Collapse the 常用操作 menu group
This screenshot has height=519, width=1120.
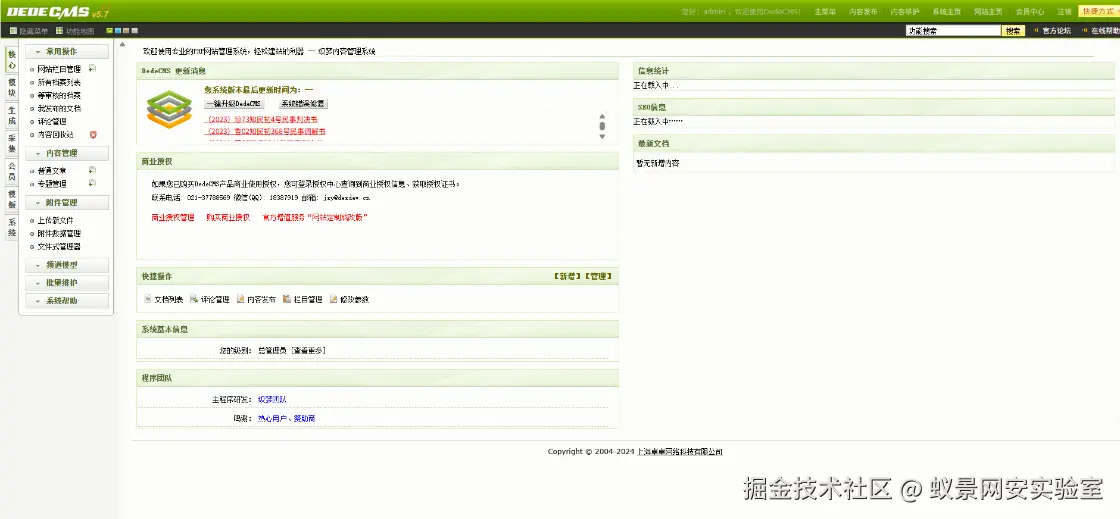(67, 51)
